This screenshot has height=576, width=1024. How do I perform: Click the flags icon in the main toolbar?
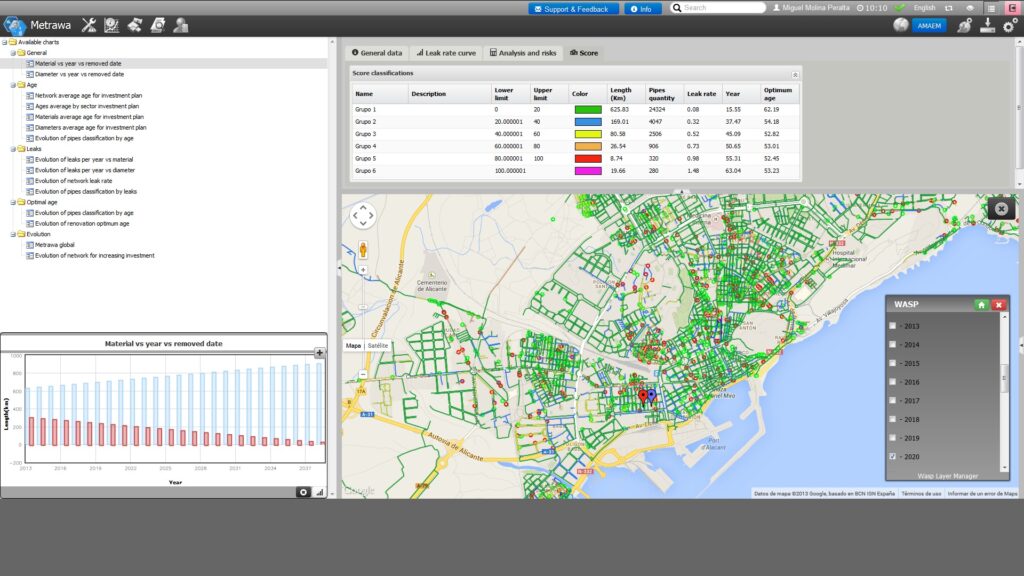click(135, 25)
